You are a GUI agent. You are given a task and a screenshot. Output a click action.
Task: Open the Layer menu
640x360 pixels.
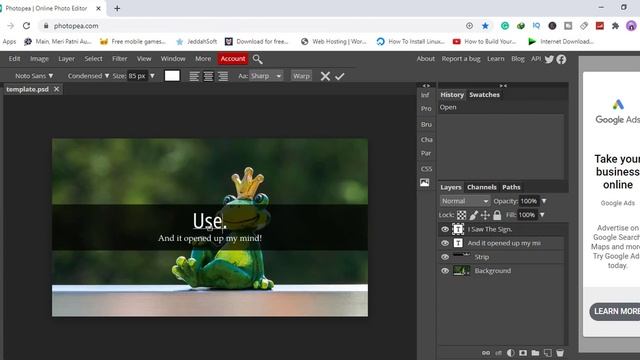pos(66,59)
